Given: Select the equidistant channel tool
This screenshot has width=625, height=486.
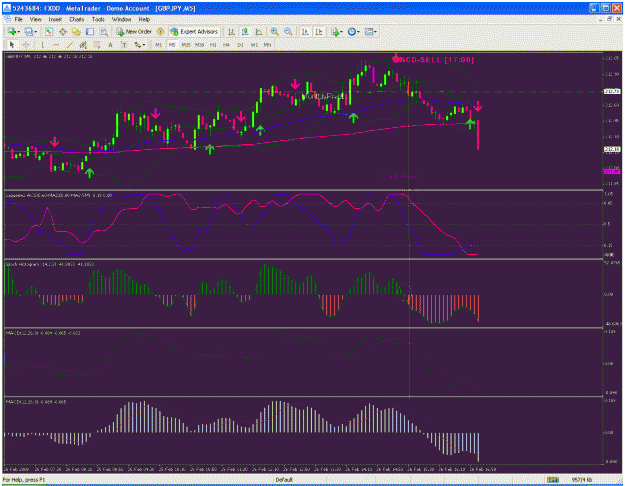Looking at the screenshot, I should click(83, 45).
